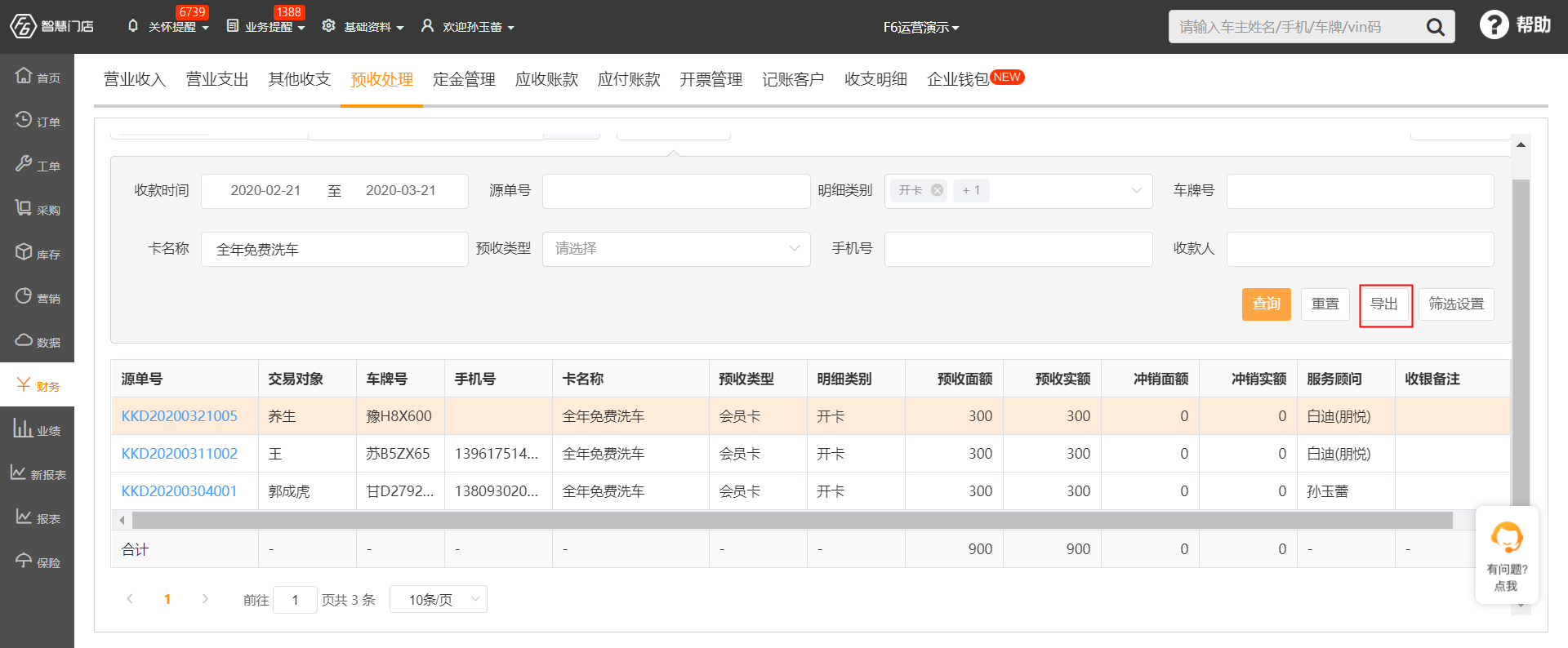Click the end date 2020-03-21
The height and width of the screenshot is (648, 1568).
point(401,190)
